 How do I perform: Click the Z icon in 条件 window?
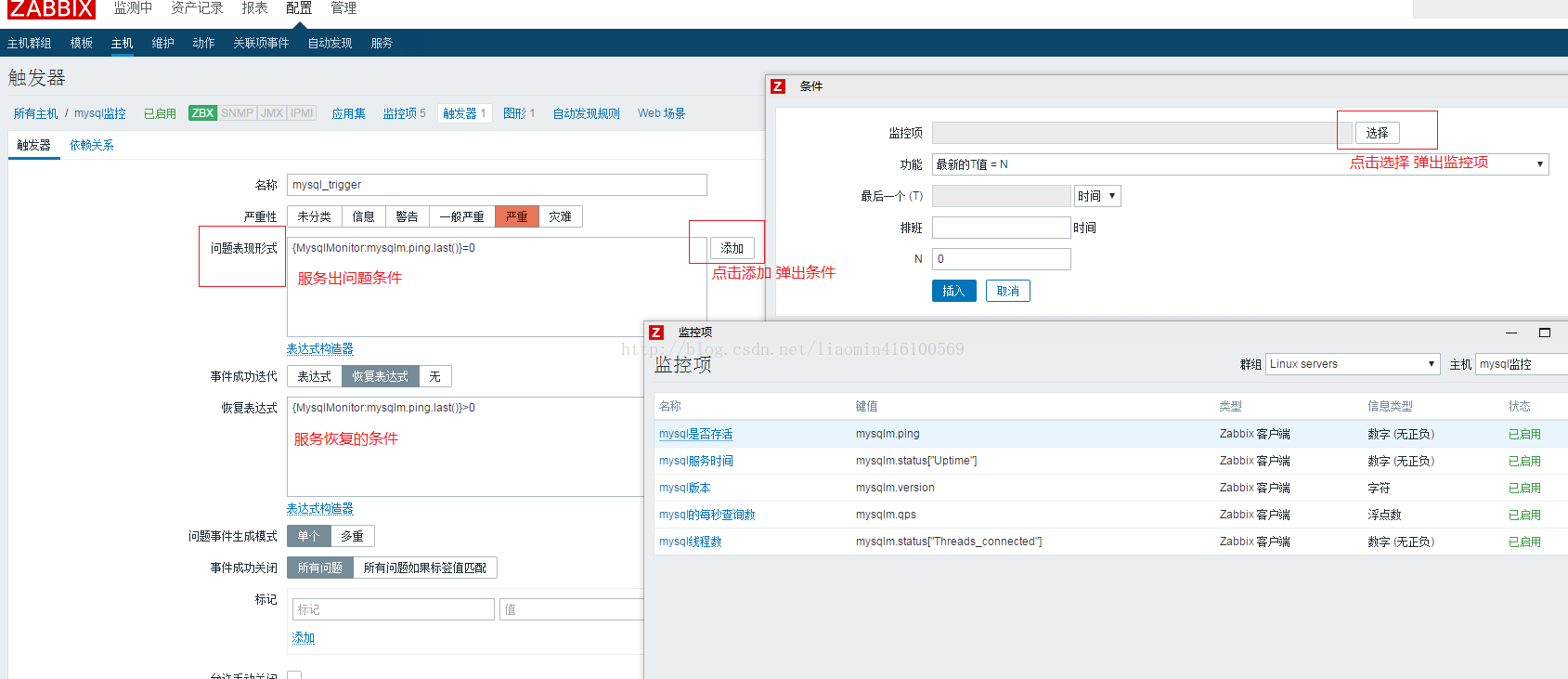coord(778,86)
